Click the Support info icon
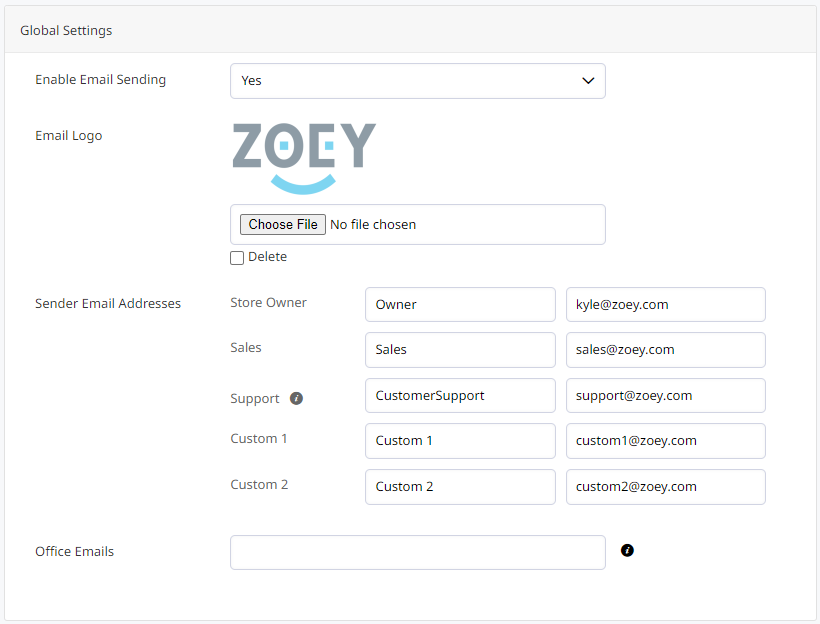 coord(297,399)
